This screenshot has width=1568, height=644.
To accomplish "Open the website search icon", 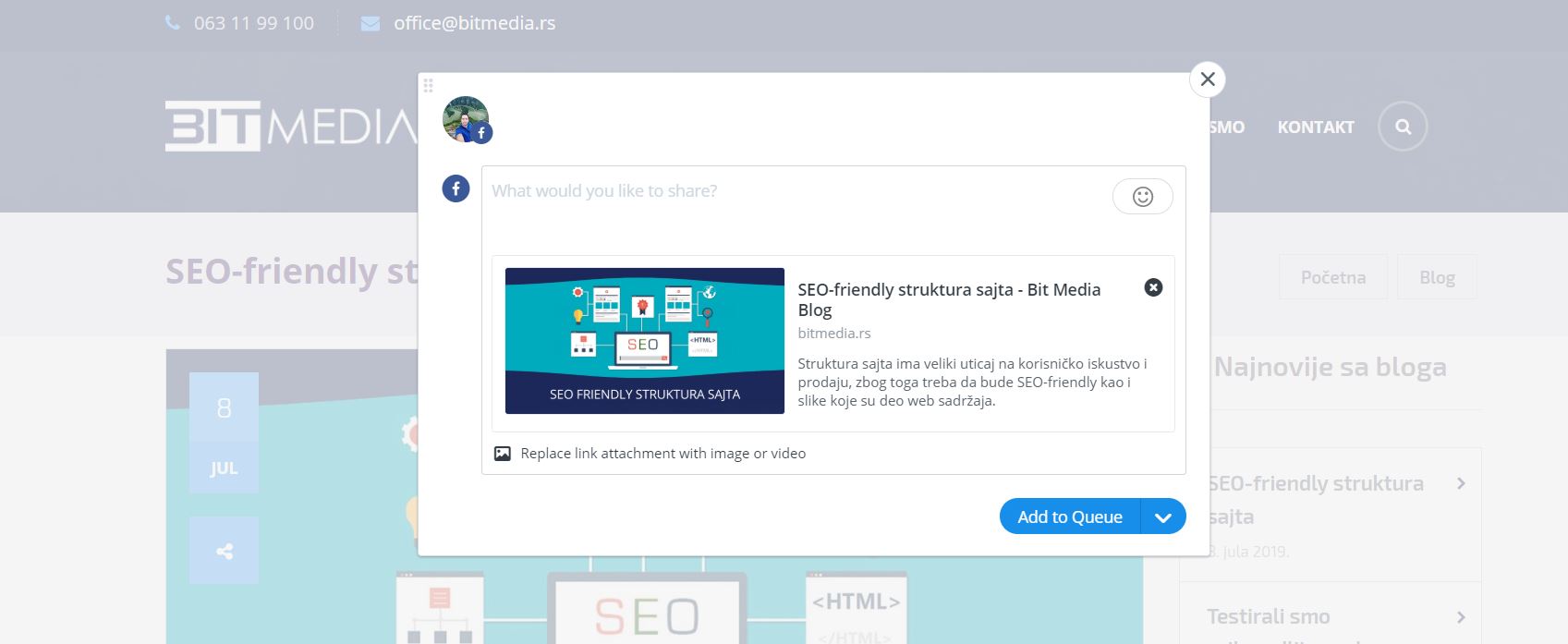I will pyautogui.click(x=1402, y=127).
